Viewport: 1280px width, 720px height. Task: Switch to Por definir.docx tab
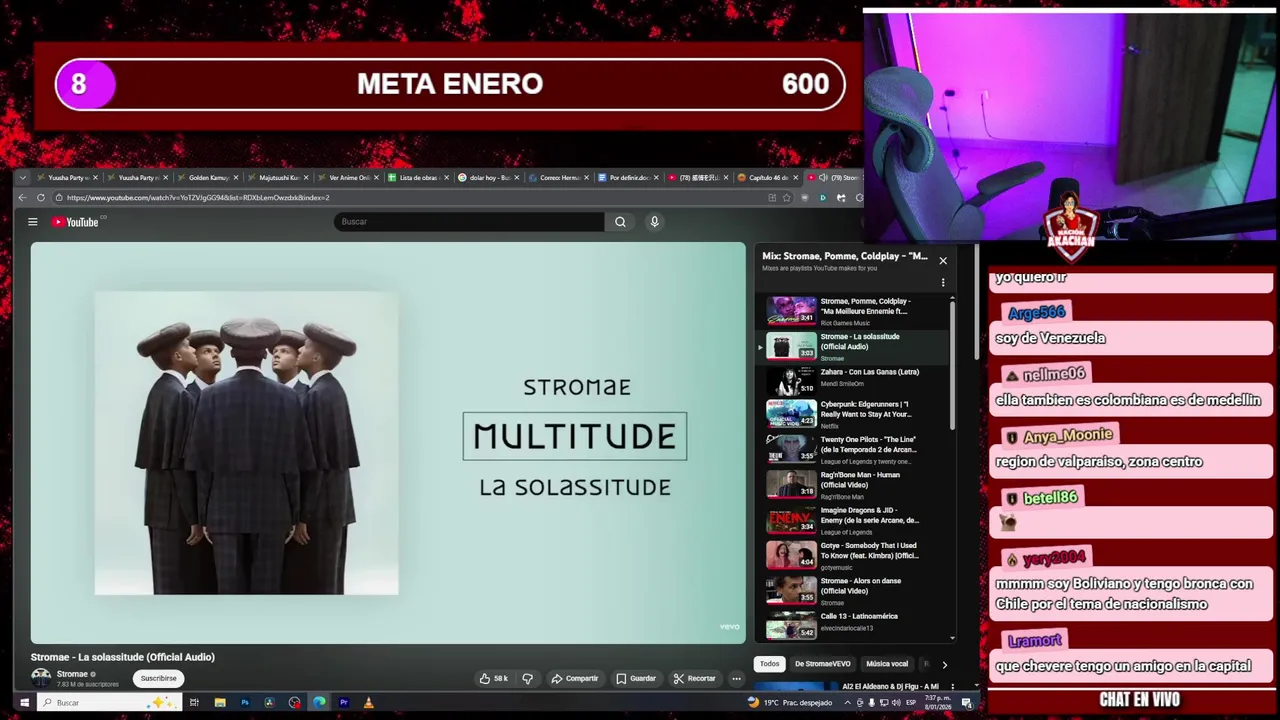pyautogui.click(x=629, y=178)
